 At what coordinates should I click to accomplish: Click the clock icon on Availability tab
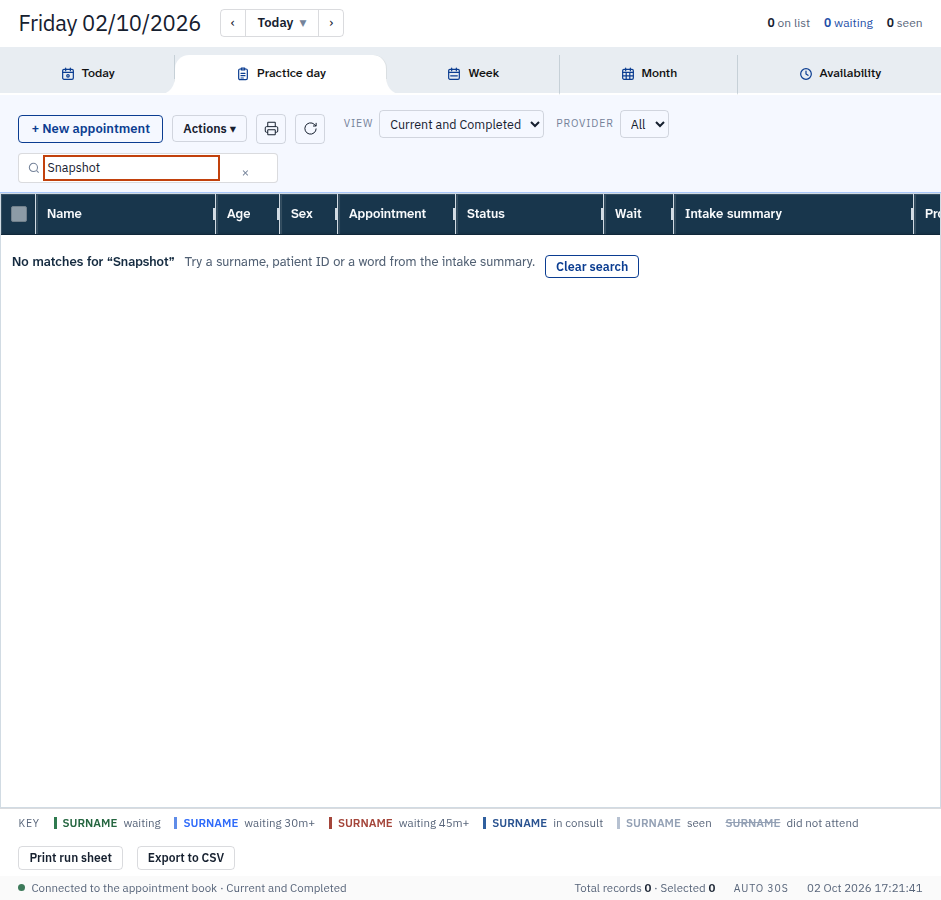tap(806, 74)
